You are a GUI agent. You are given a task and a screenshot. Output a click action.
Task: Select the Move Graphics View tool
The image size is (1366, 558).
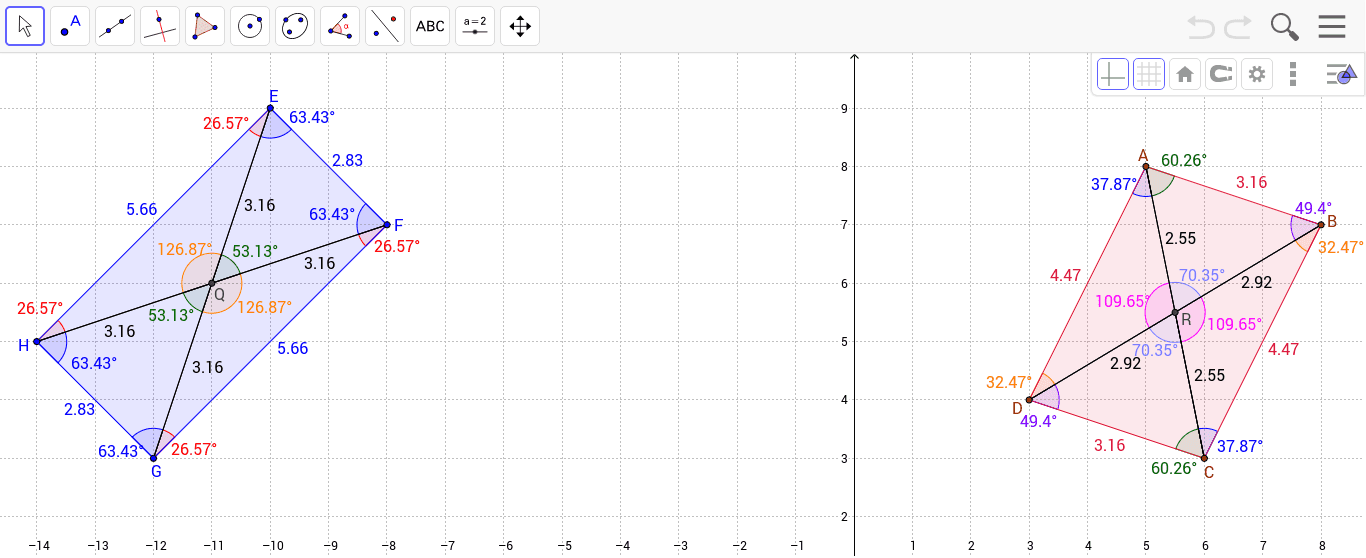coord(520,26)
